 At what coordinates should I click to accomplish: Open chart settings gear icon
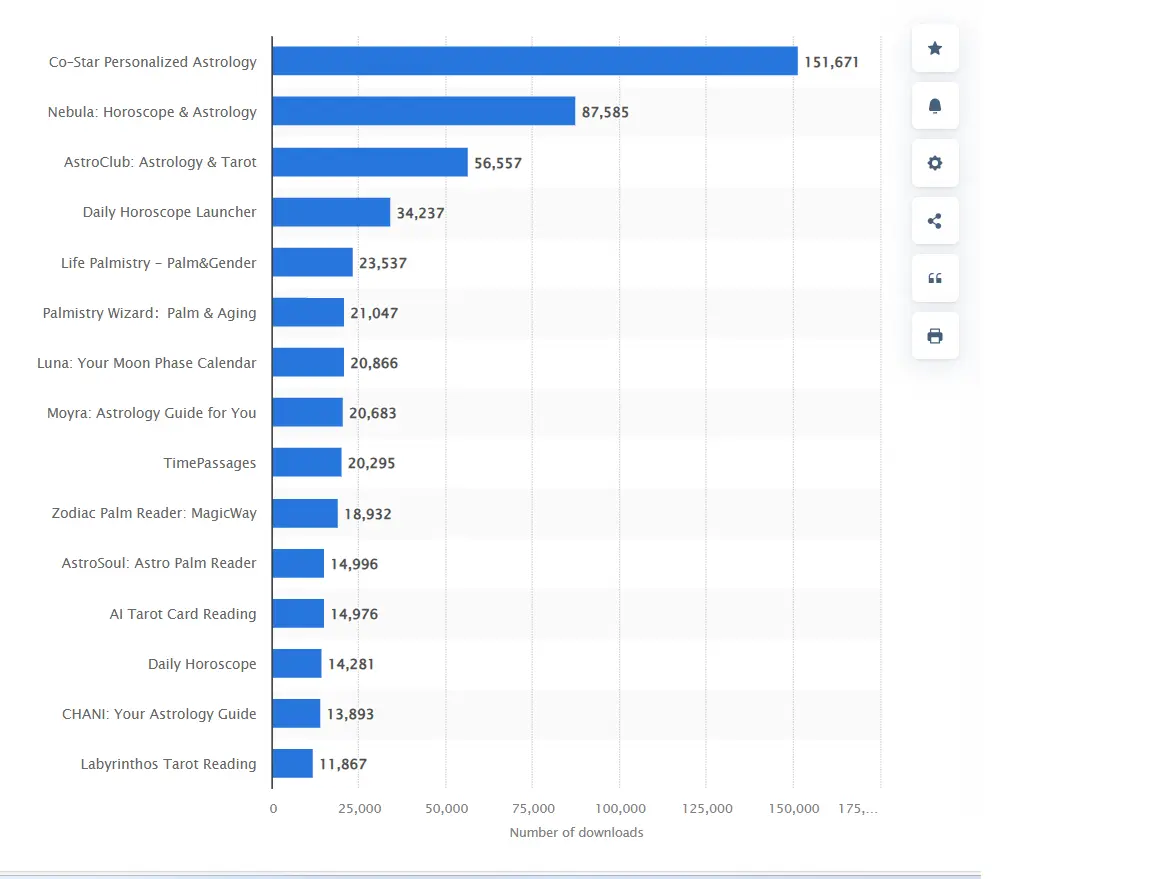click(935, 163)
